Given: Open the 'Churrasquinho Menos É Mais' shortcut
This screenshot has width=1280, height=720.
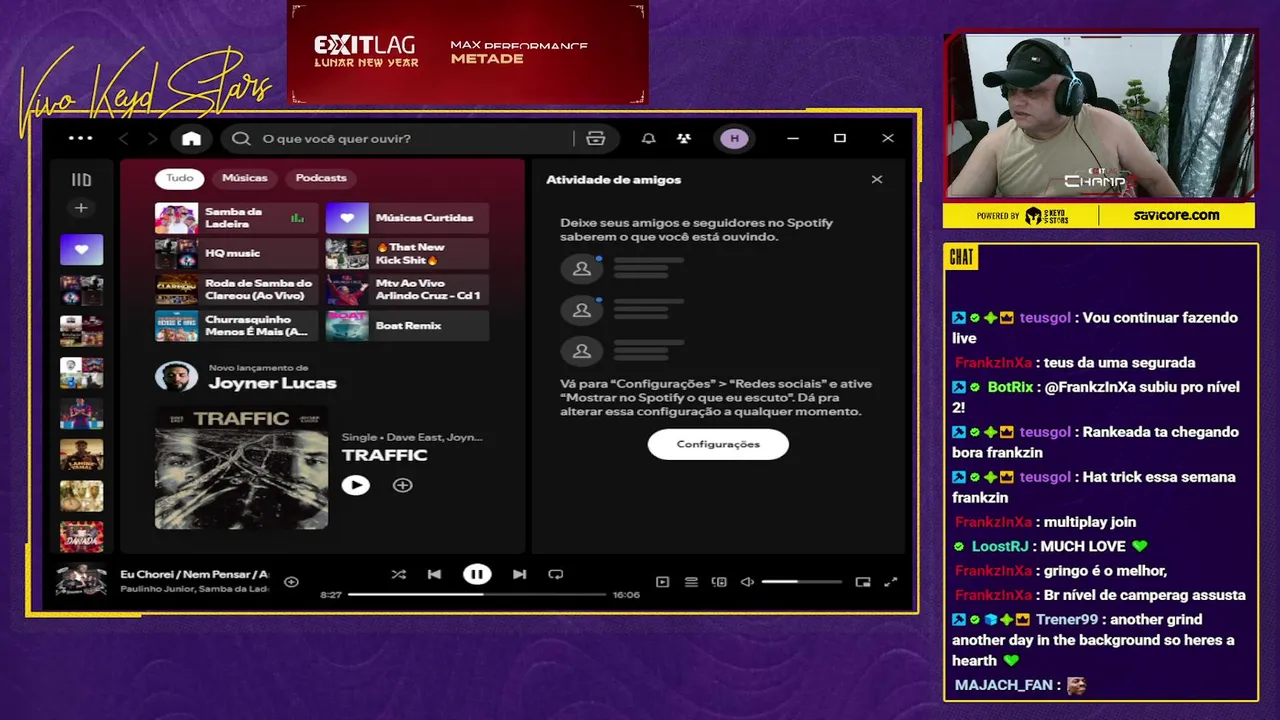Looking at the screenshot, I should [x=236, y=326].
